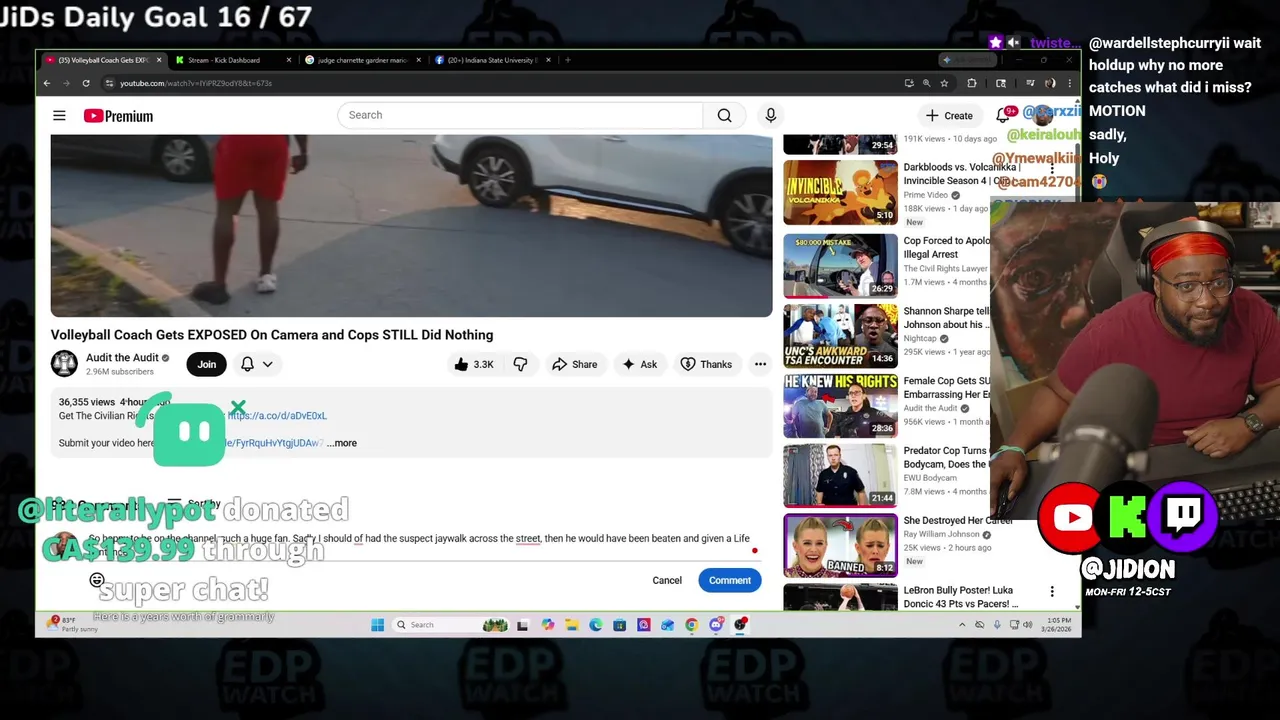Join the Audit the Audit channel
The image size is (1280, 720).
(206, 364)
